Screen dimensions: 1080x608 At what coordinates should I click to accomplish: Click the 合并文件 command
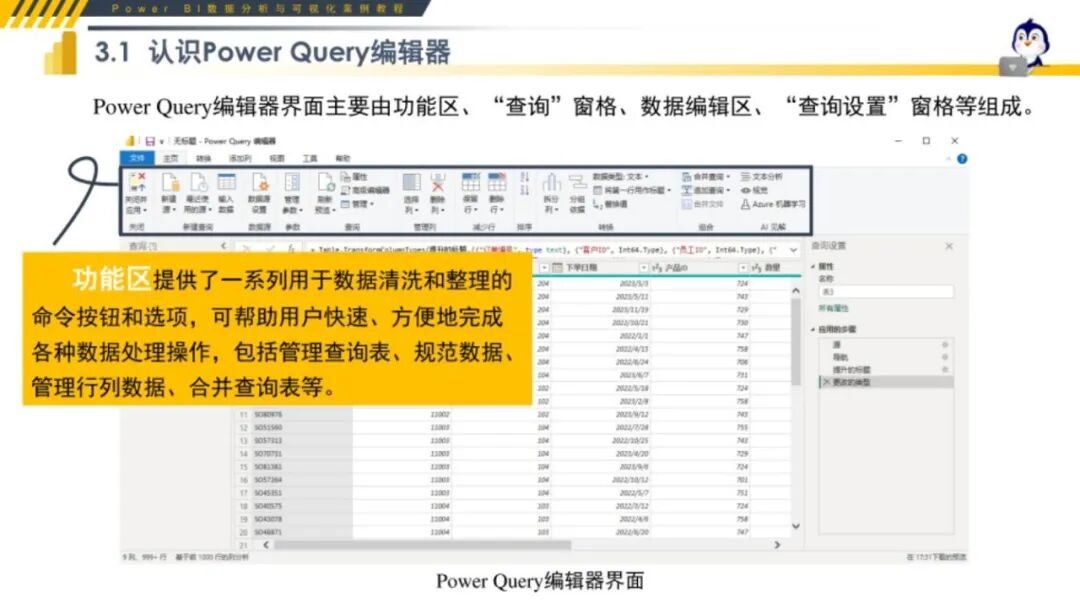click(703, 205)
